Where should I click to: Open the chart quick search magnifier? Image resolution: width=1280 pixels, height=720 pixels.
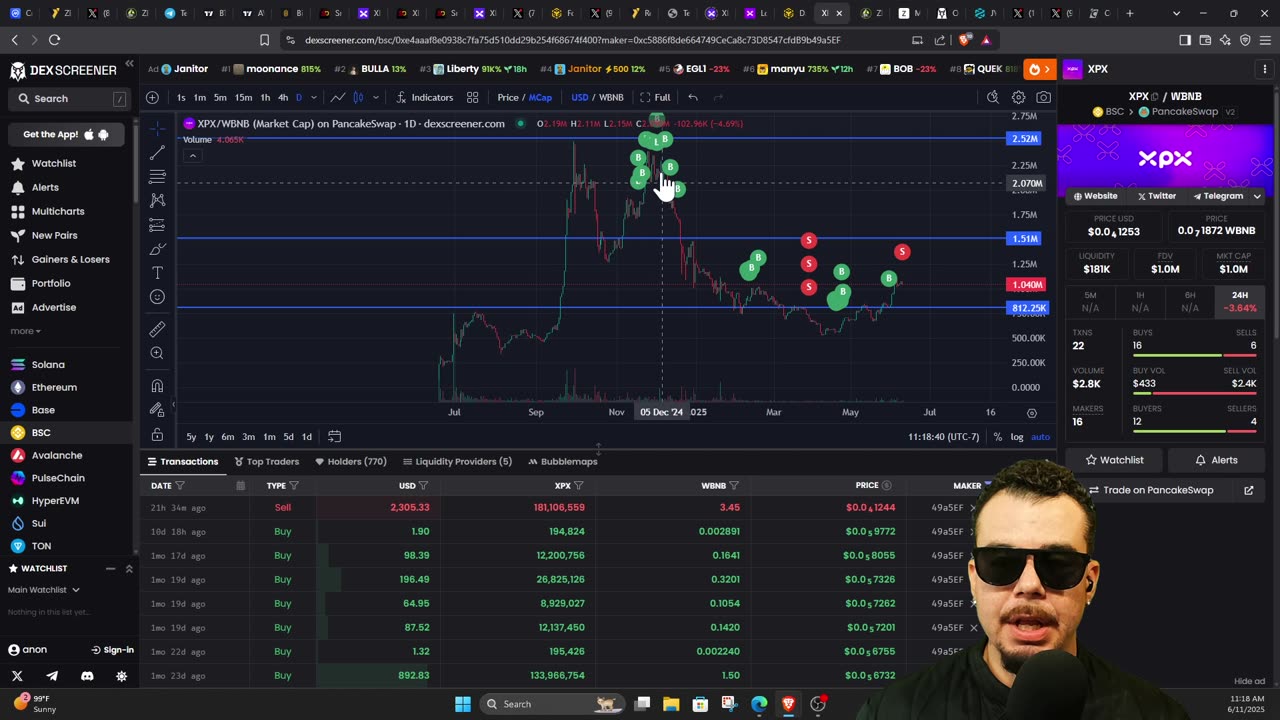point(992,97)
